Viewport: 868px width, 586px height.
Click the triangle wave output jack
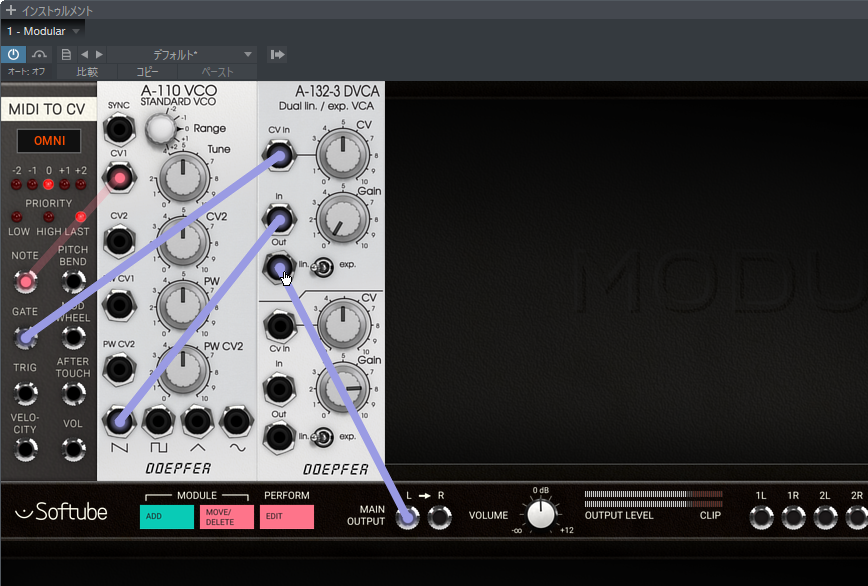click(x=197, y=422)
